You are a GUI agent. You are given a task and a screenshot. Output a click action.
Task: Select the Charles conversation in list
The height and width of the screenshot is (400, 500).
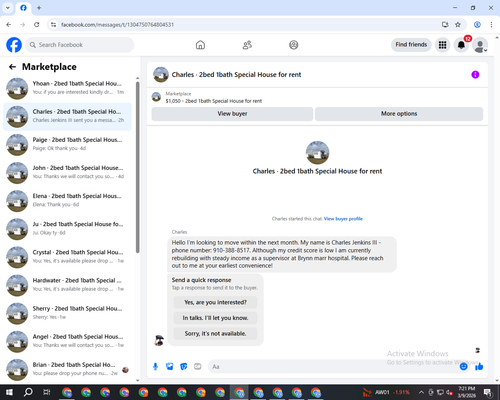point(67,117)
